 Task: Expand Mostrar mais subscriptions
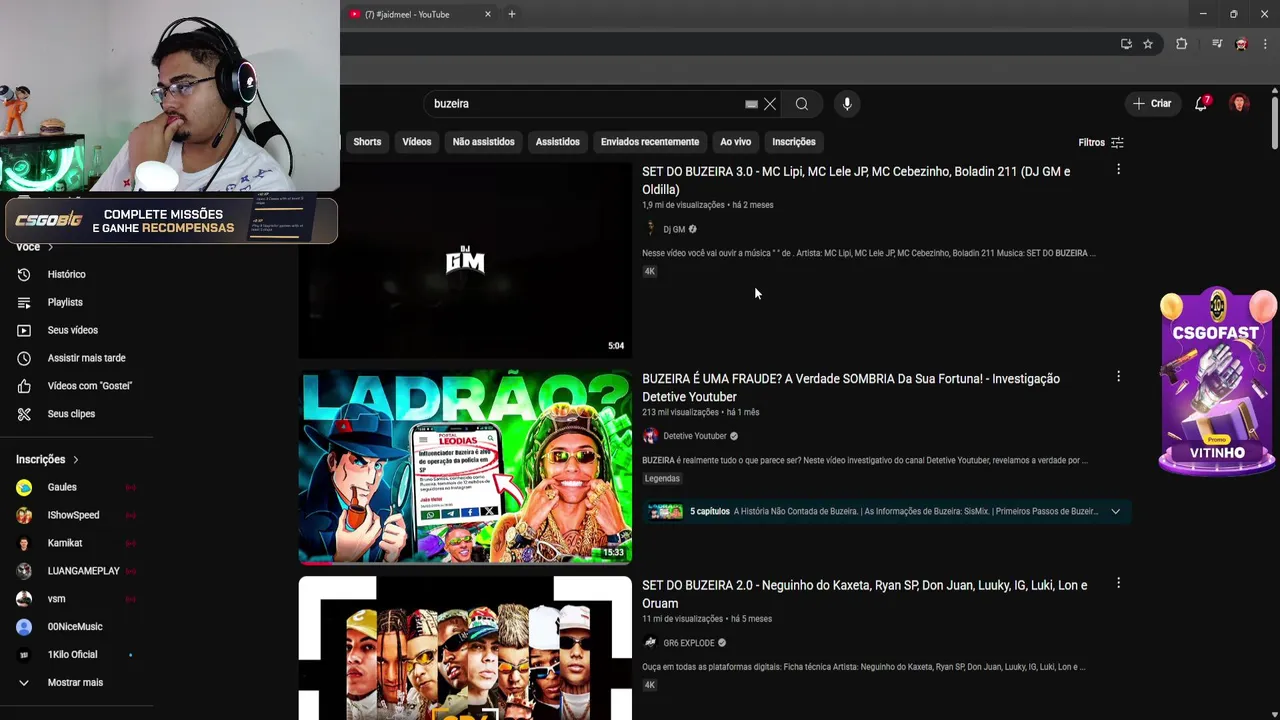(x=75, y=683)
